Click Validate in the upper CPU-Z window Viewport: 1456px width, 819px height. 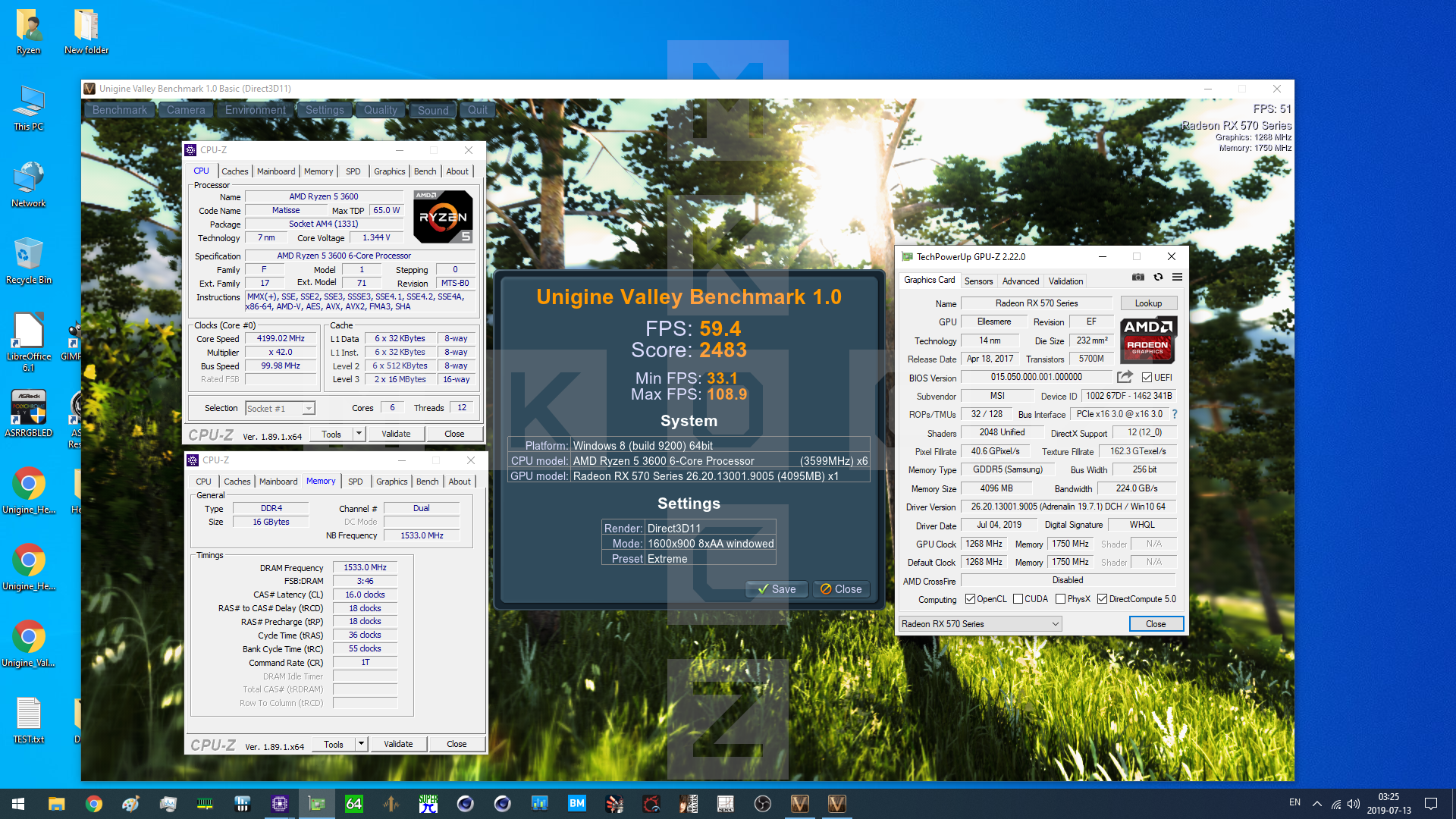click(x=396, y=434)
